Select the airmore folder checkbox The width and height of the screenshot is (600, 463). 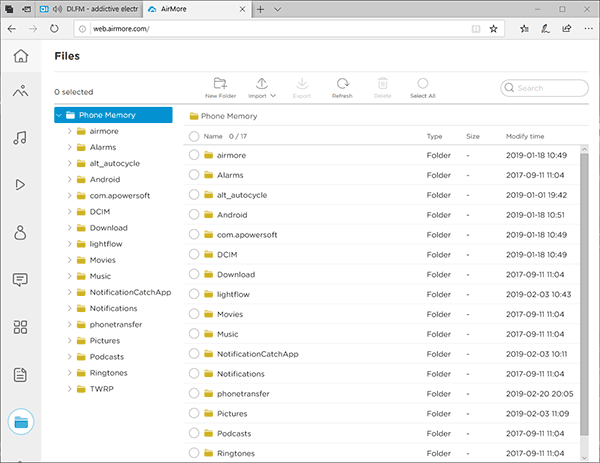pos(194,155)
